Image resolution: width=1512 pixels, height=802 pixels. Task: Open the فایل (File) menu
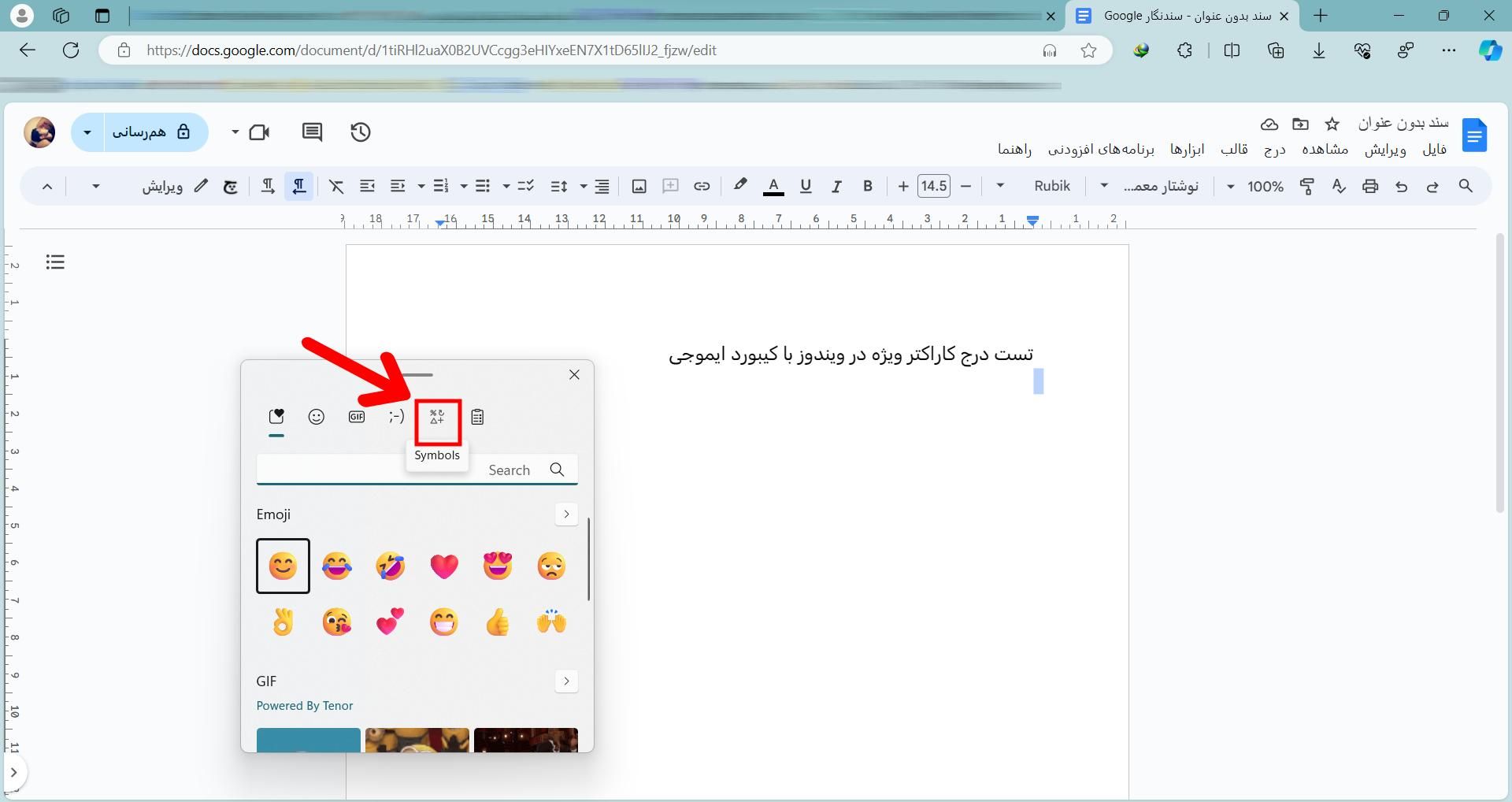tap(1434, 150)
